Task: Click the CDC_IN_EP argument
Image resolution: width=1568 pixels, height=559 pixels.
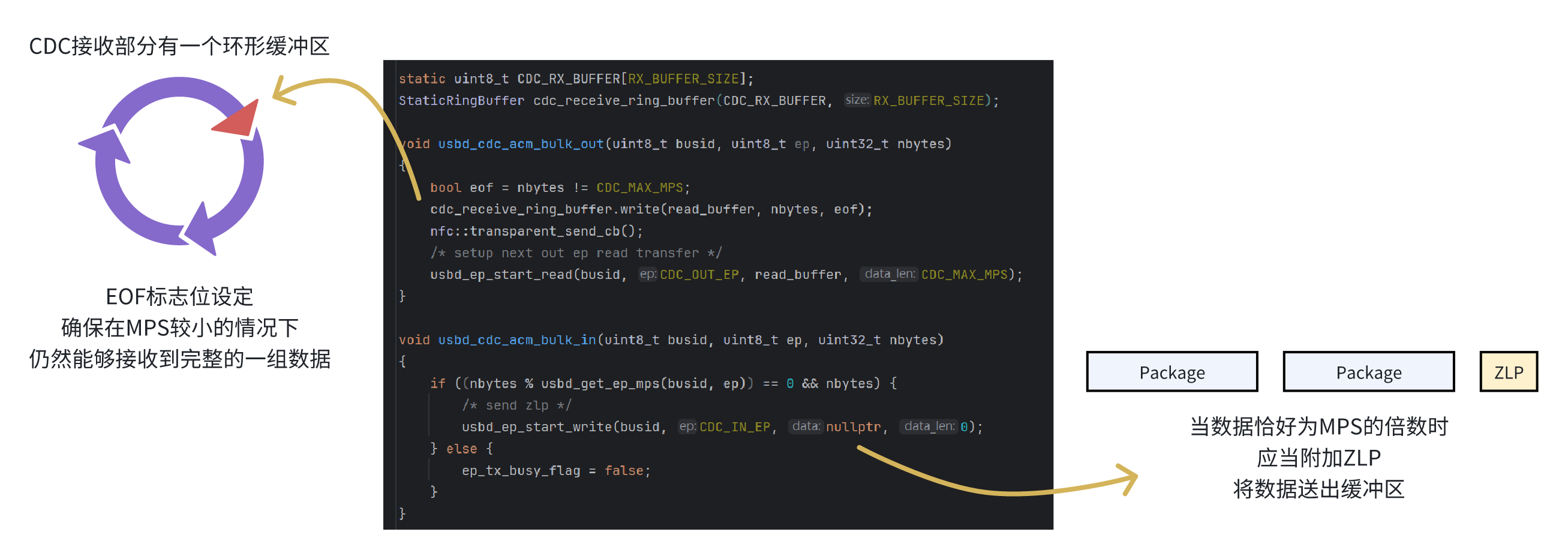Action: click(735, 427)
